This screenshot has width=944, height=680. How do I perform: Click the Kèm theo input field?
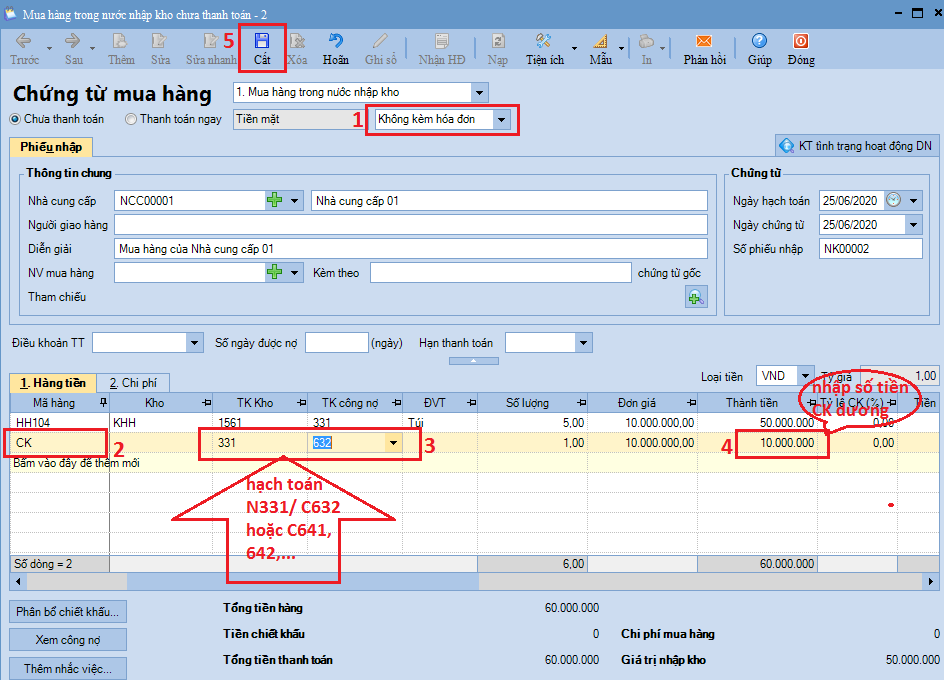(x=500, y=273)
